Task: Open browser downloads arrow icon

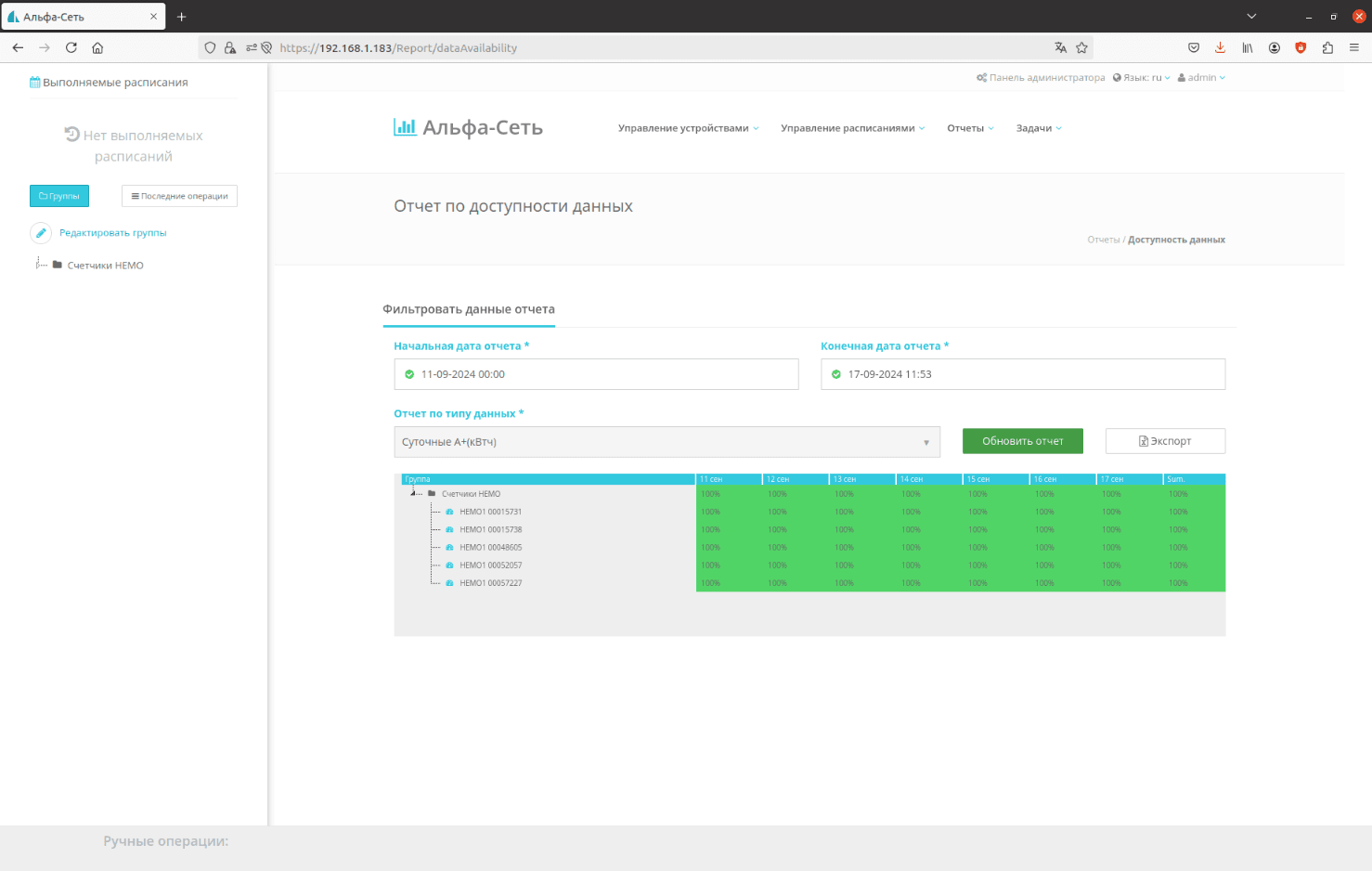Action: point(1220,47)
